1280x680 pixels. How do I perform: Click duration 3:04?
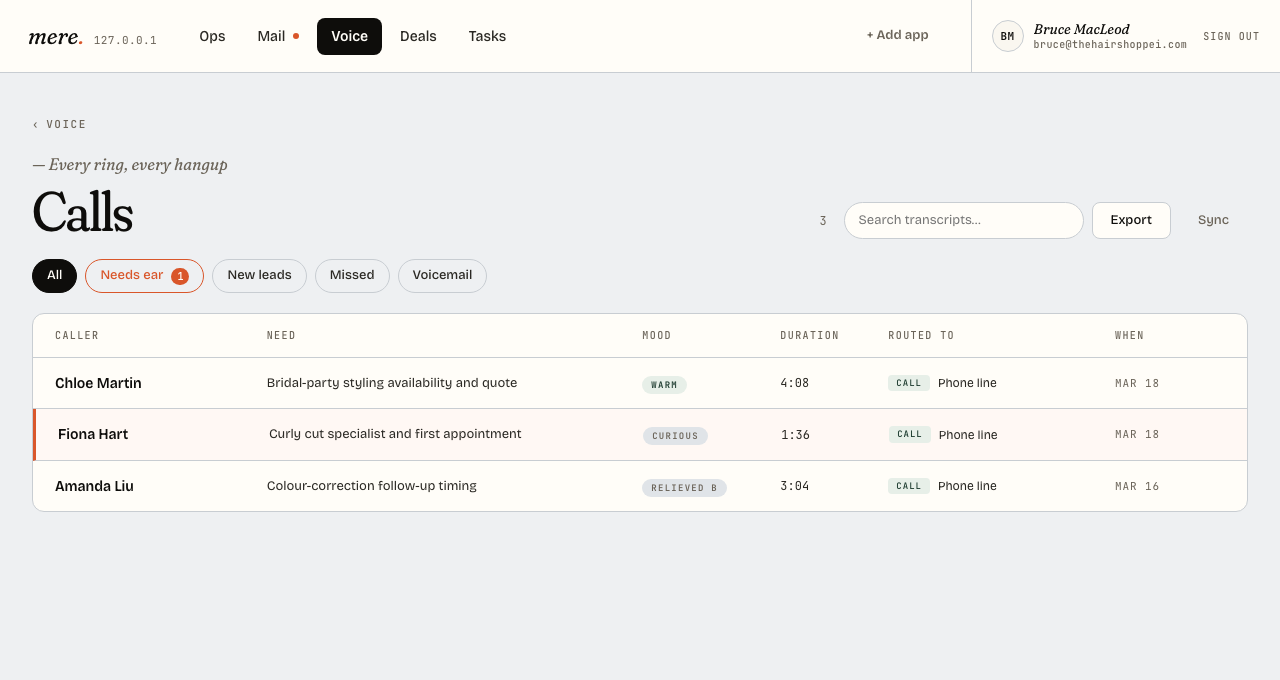tap(795, 486)
